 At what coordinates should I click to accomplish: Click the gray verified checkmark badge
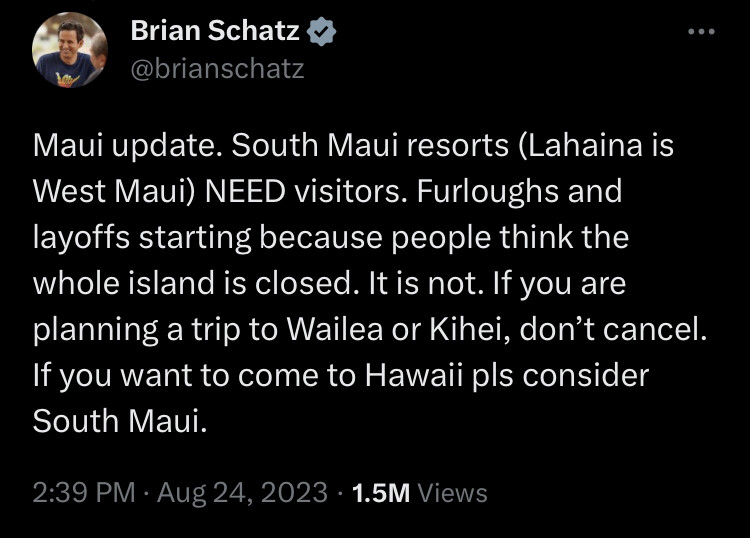[x=321, y=31]
